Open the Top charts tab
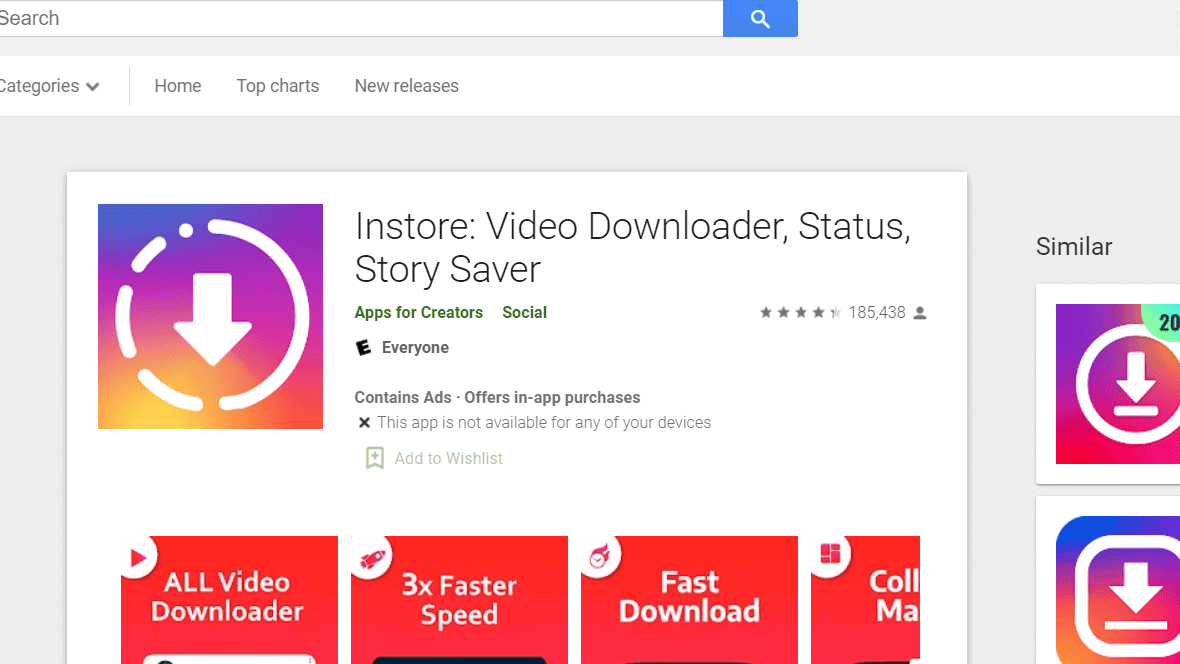 tap(278, 86)
